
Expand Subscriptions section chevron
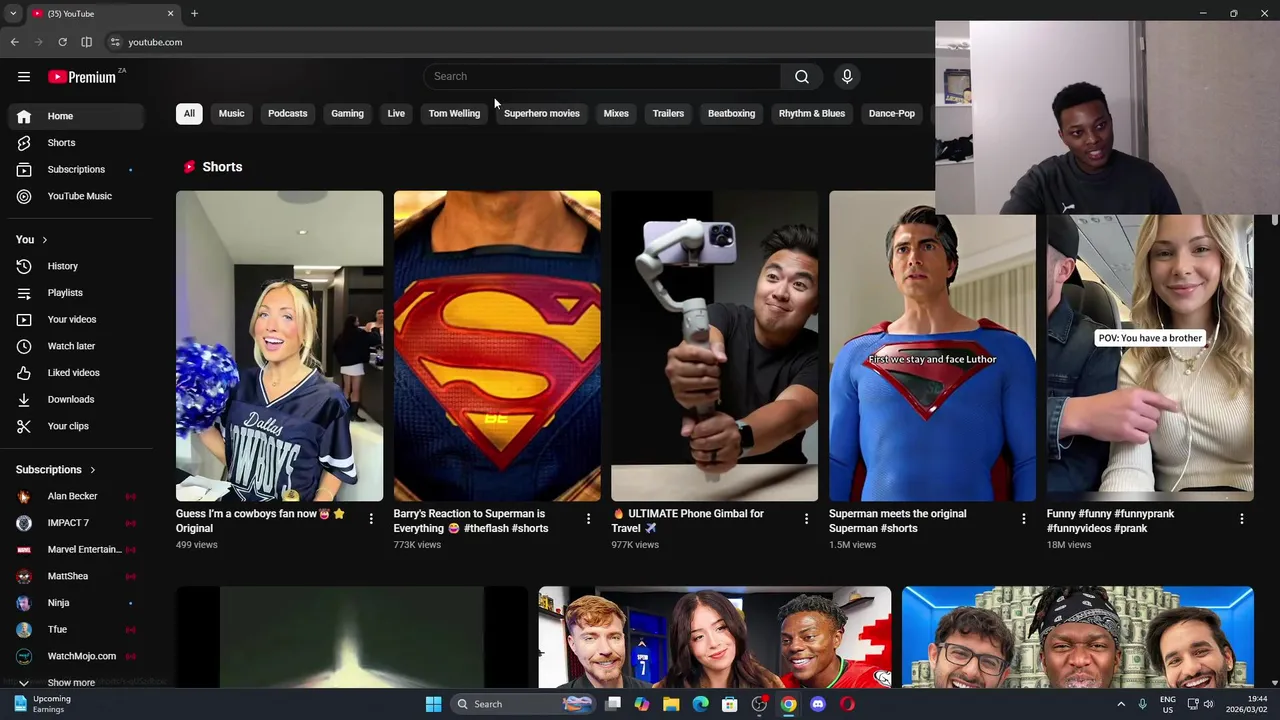click(92, 470)
